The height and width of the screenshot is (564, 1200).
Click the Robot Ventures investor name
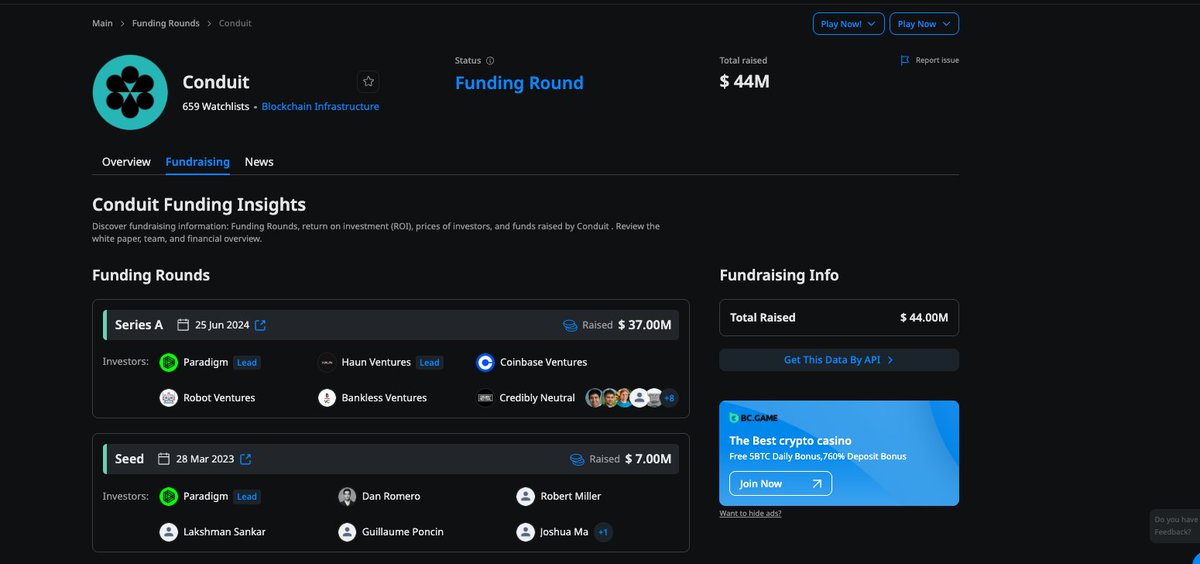point(219,398)
